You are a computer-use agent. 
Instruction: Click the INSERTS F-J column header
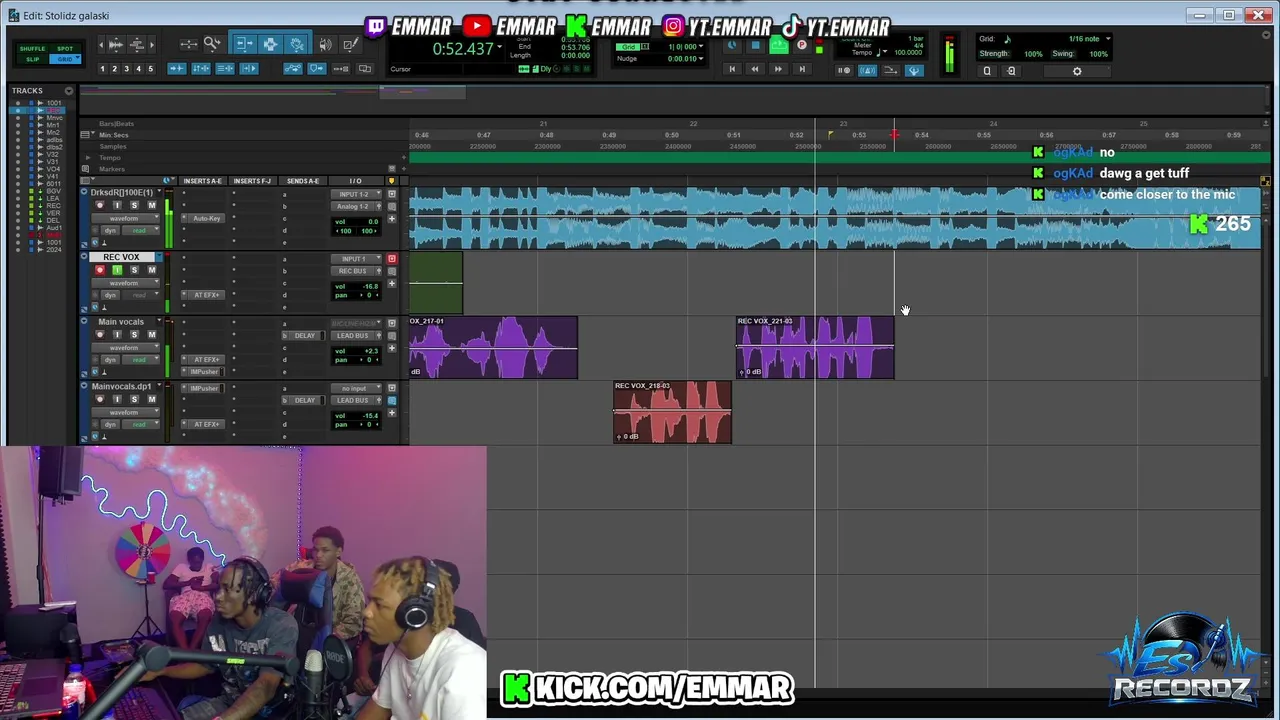[x=252, y=181]
